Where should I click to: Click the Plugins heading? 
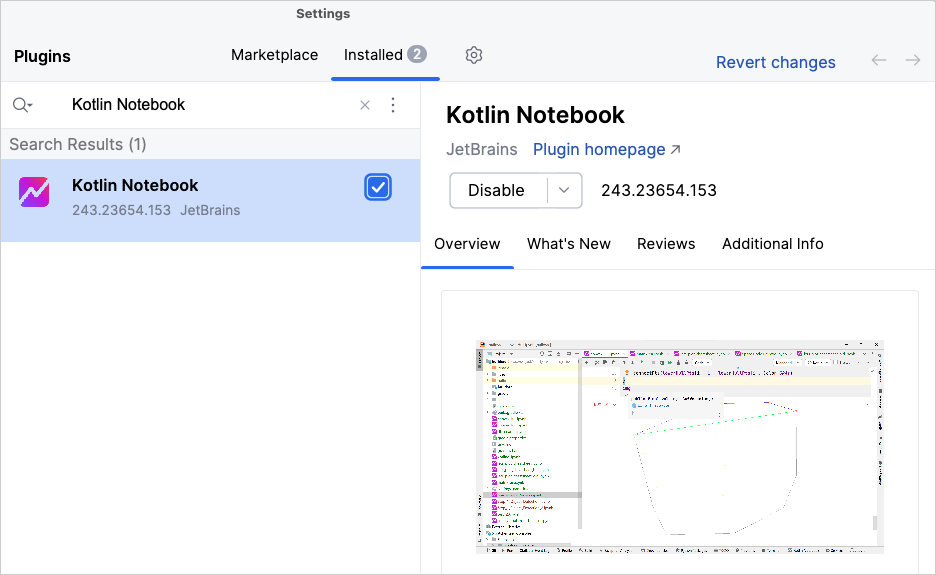pyautogui.click(x=42, y=57)
